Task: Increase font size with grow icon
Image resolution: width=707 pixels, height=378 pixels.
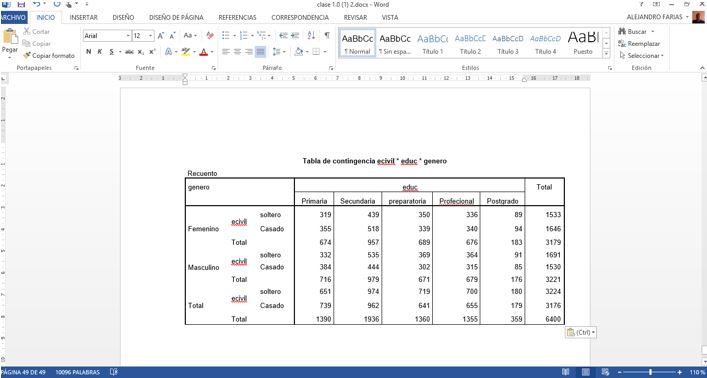Action: click(161, 36)
